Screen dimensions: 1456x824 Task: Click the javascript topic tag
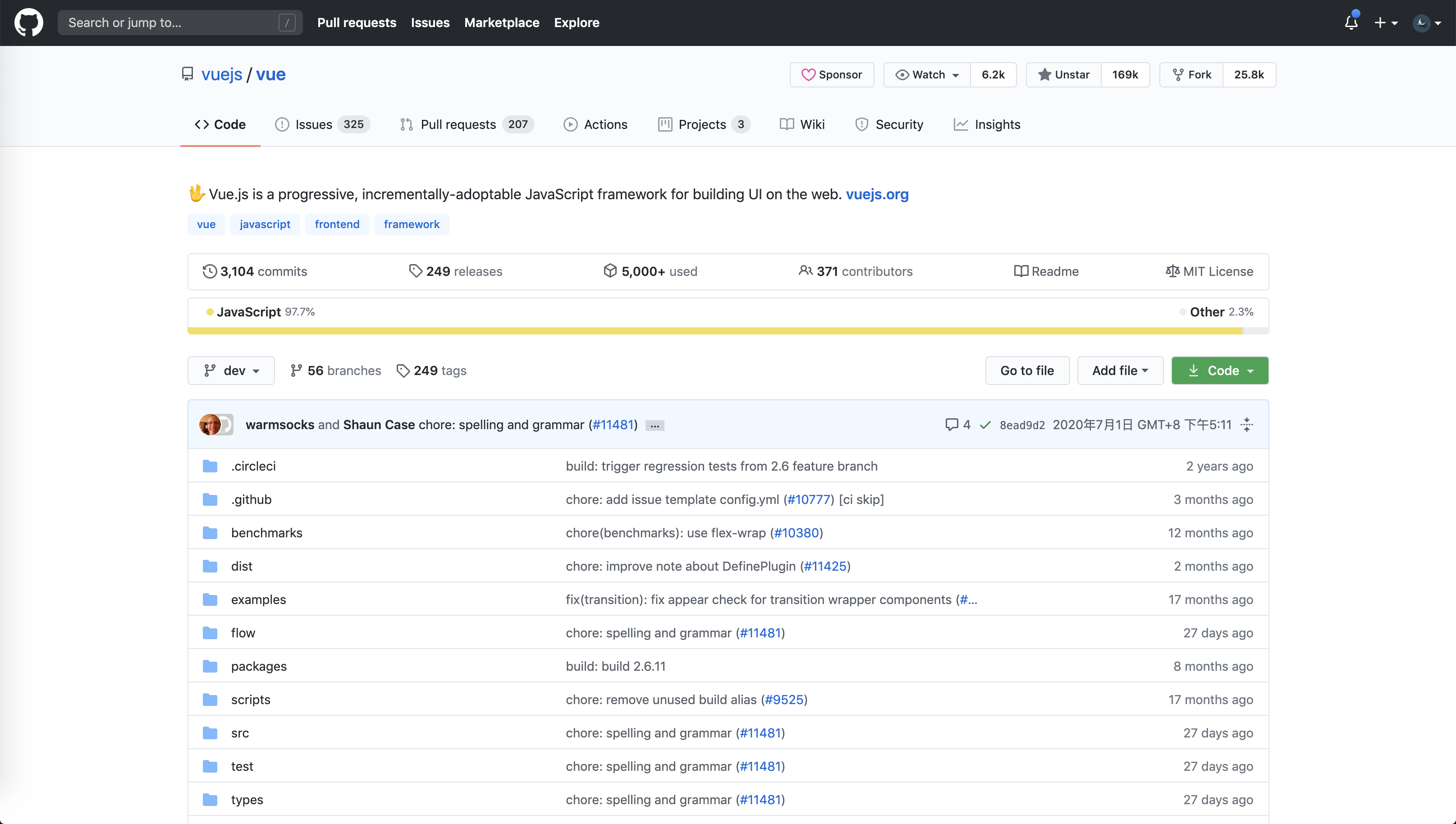265,224
